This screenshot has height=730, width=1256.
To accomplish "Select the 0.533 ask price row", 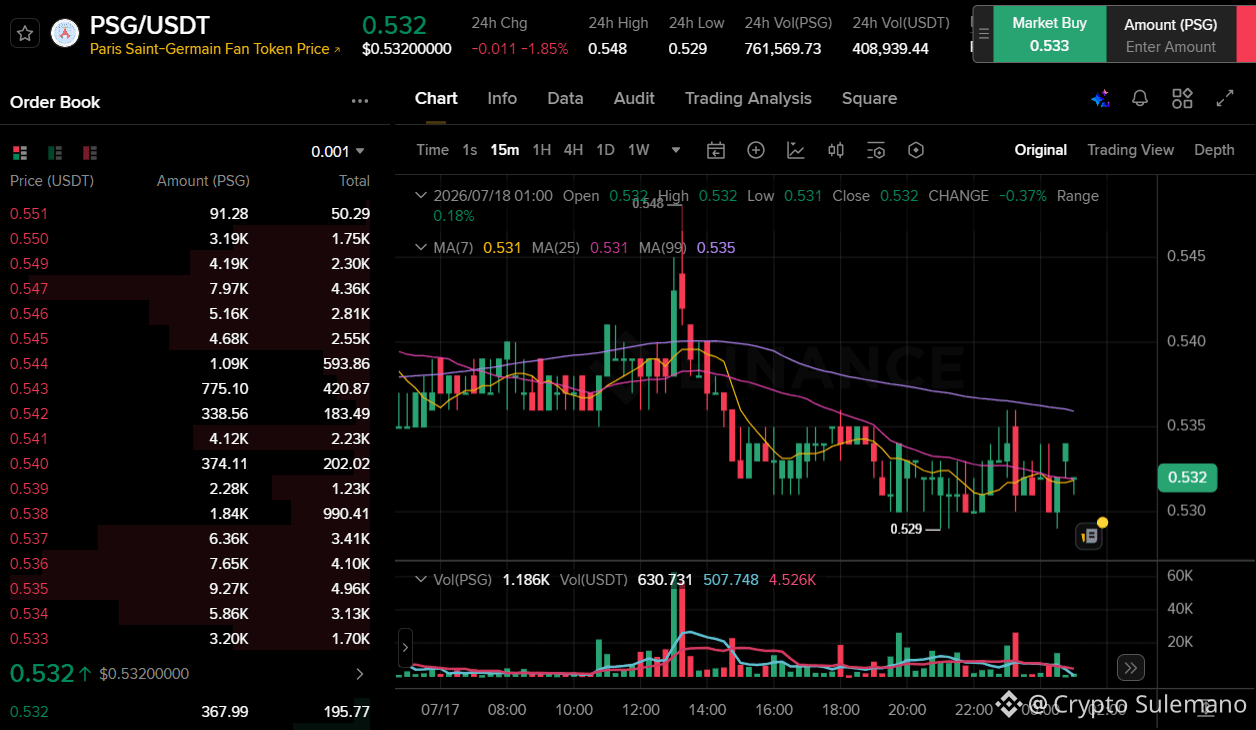I will [x=190, y=638].
